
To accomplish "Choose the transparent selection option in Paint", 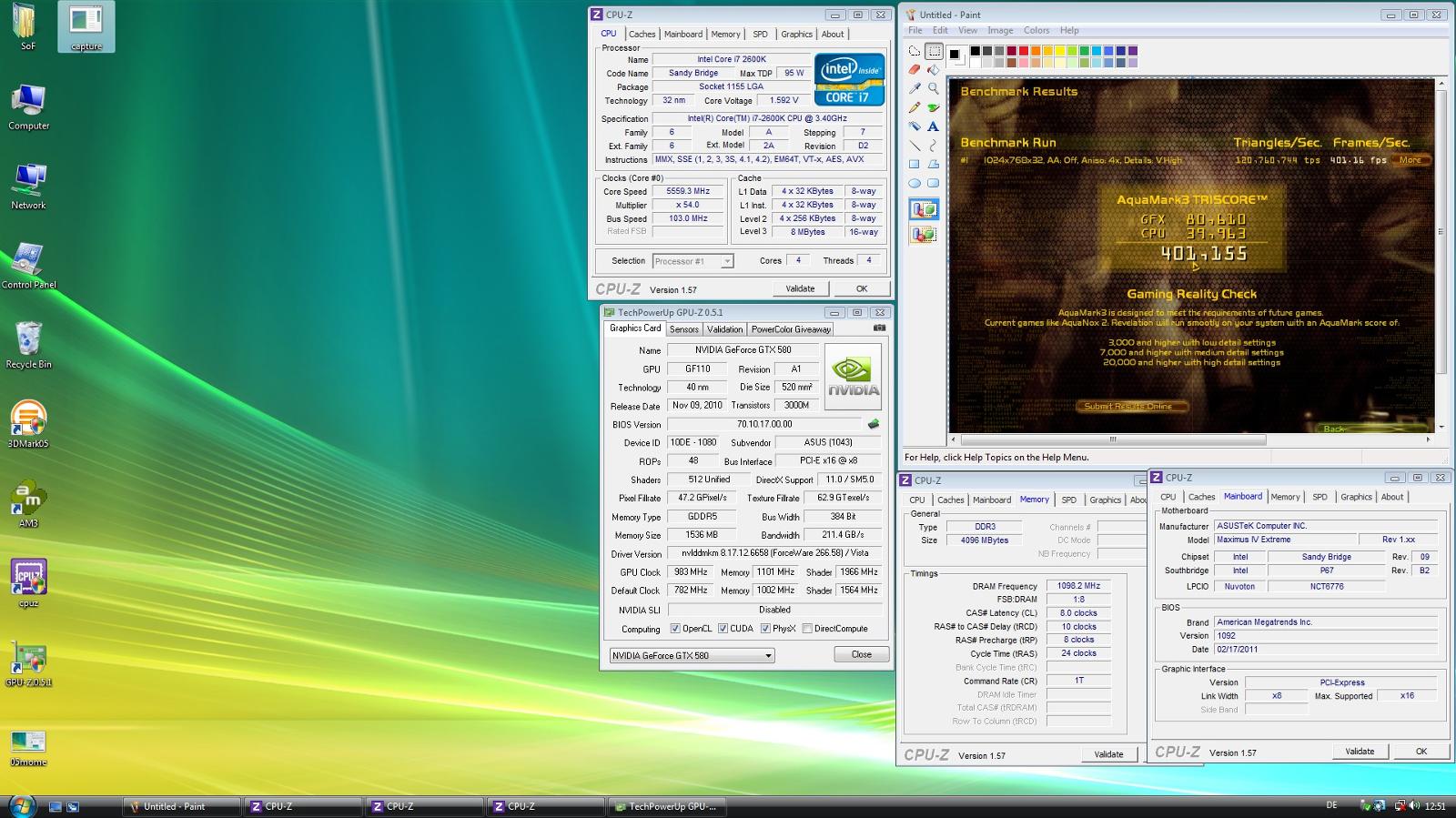I will tap(924, 235).
